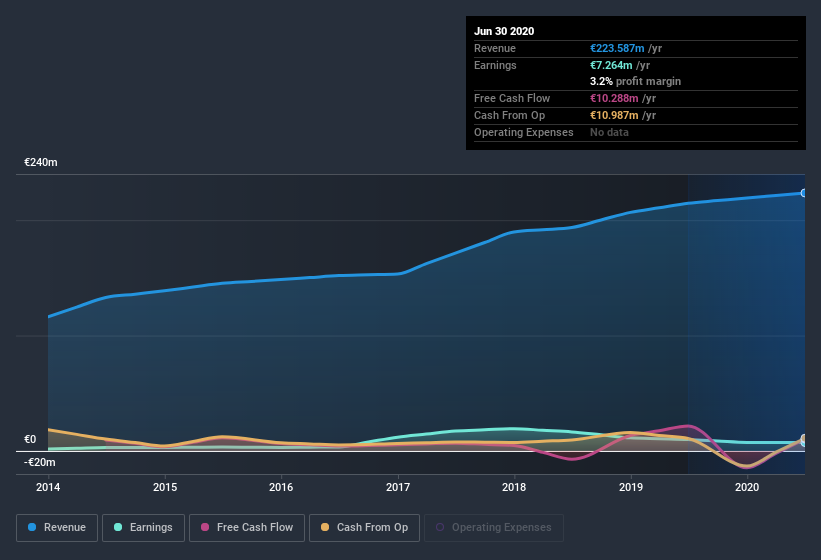
Task: Click the Operating Expenses label in tooltip
Action: pyautogui.click(x=524, y=132)
